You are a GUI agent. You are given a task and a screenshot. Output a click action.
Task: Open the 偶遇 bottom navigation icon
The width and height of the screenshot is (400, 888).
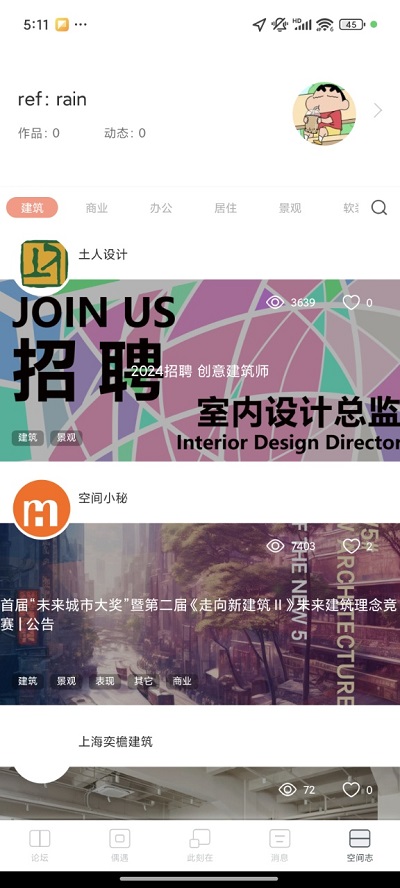tap(120, 839)
